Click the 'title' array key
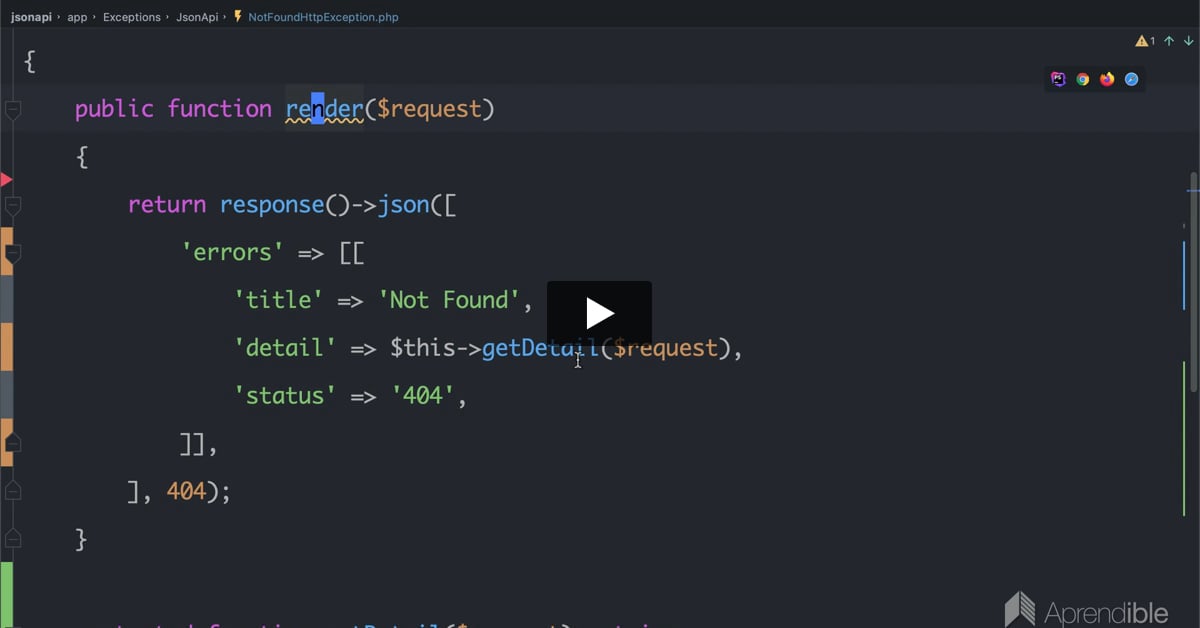The width and height of the screenshot is (1200, 628). point(279,300)
